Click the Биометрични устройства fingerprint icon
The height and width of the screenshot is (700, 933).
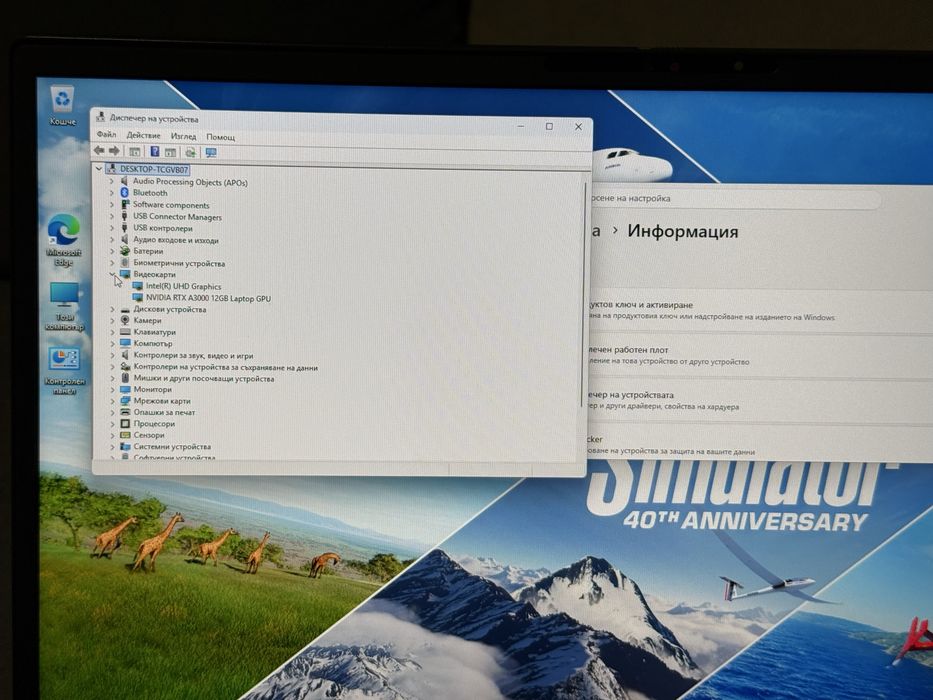tap(124, 262)
